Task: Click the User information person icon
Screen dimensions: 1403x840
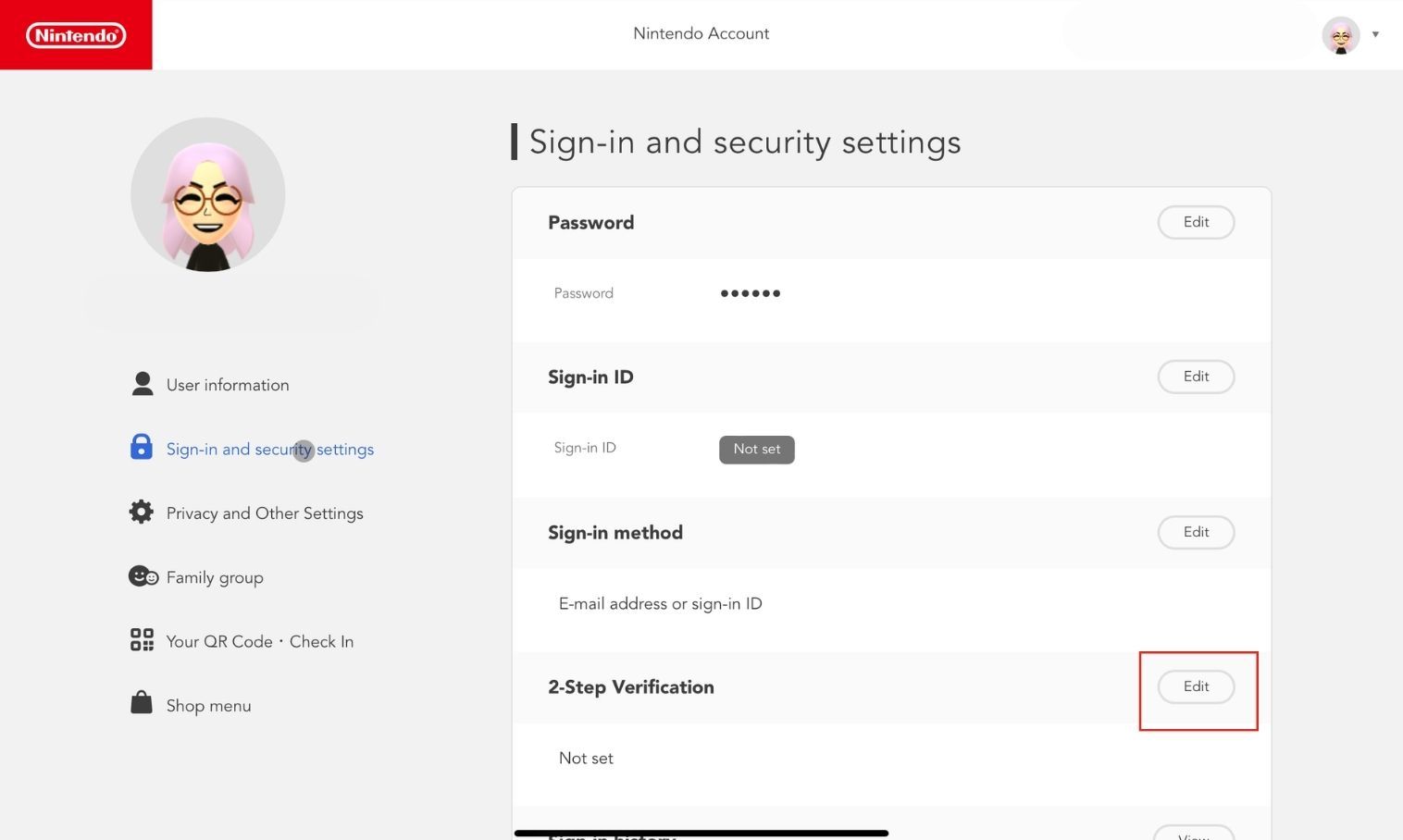Action: (x=142, y=384)
